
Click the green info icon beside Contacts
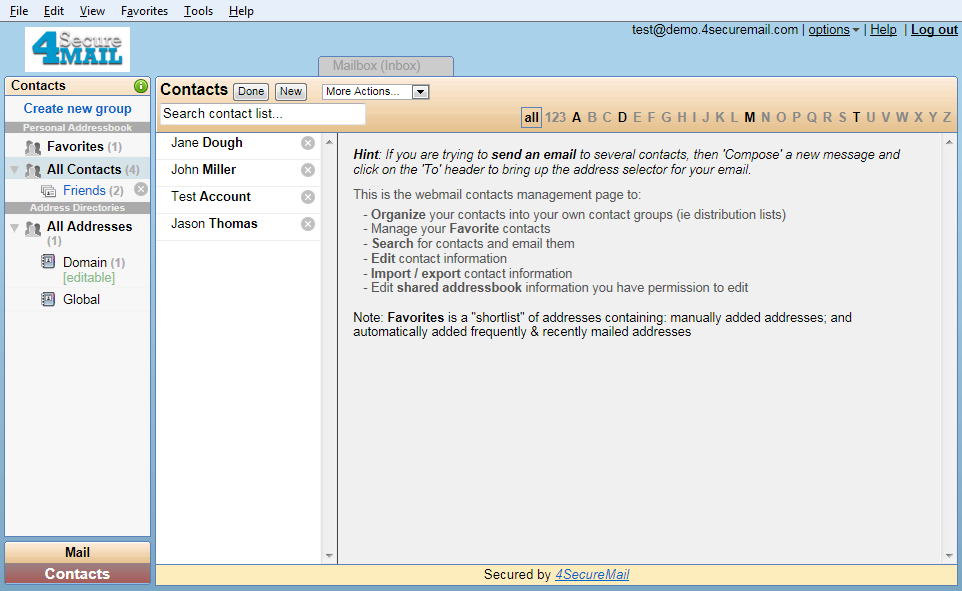point(141,86)
